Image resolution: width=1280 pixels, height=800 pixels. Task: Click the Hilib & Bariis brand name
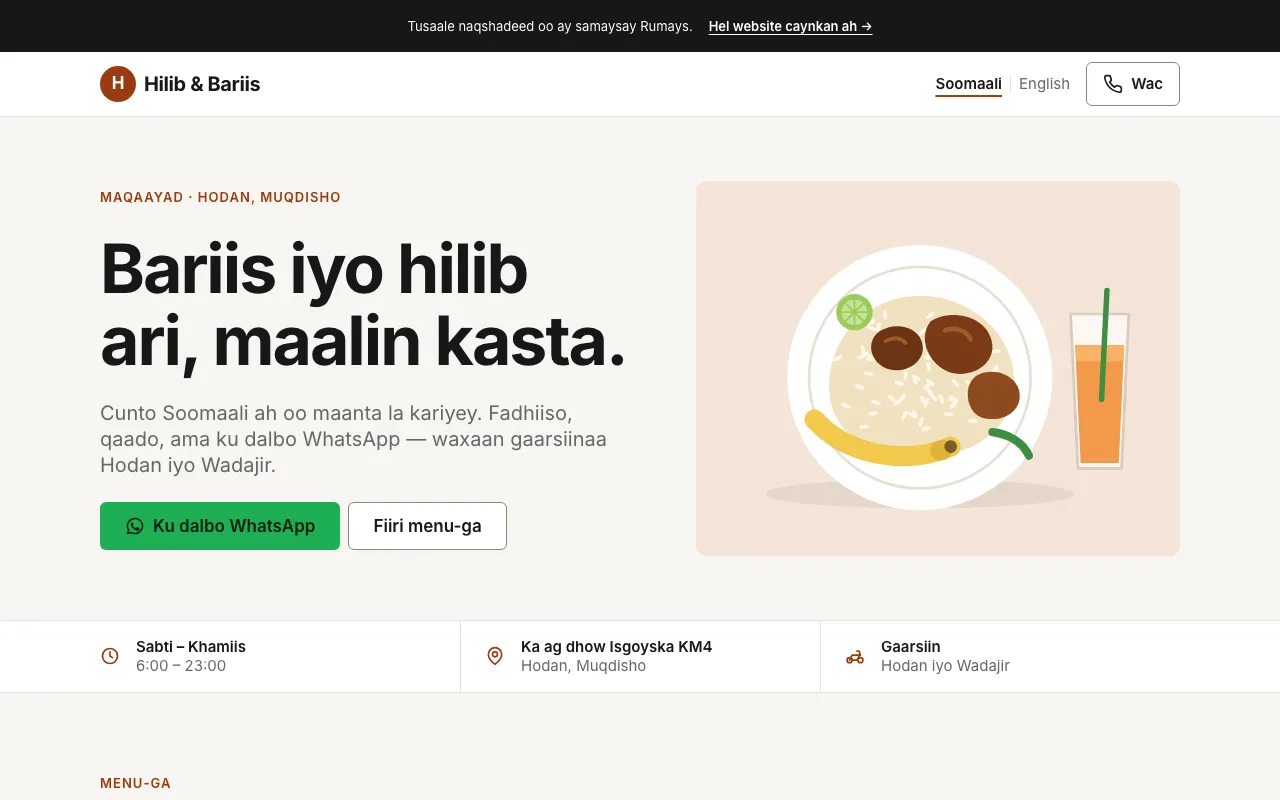coord(202,84)
